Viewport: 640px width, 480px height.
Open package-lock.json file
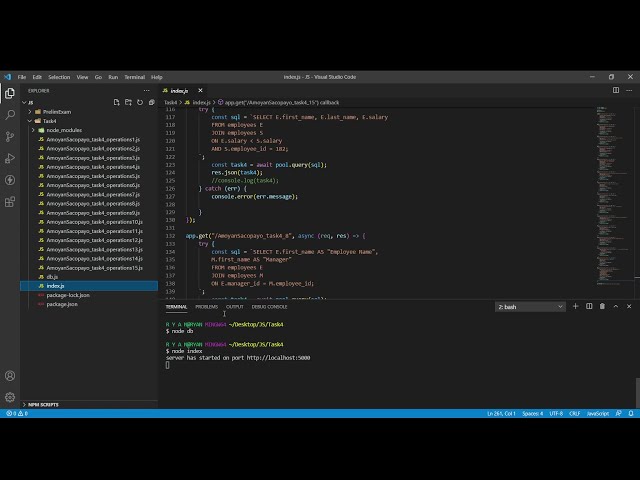click(68, 295)
